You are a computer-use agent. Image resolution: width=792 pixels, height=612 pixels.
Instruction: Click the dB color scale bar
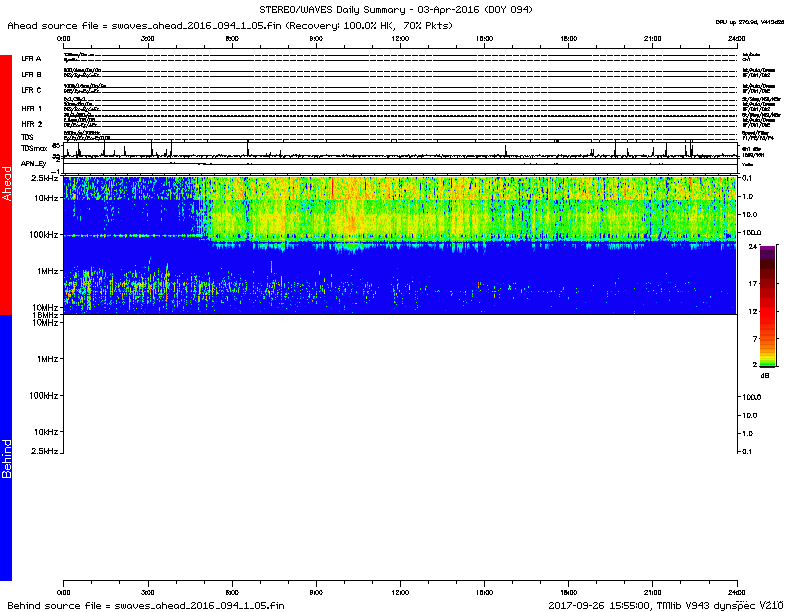click(x=767, y=307)
